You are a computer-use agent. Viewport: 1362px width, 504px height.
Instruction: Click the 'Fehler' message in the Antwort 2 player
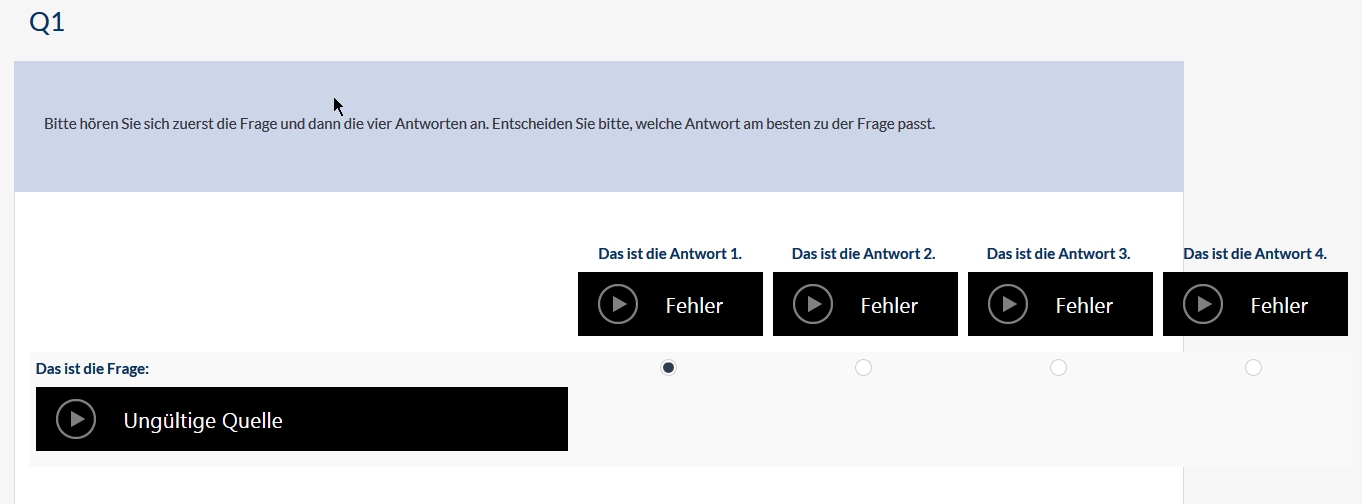pos(889,305)
